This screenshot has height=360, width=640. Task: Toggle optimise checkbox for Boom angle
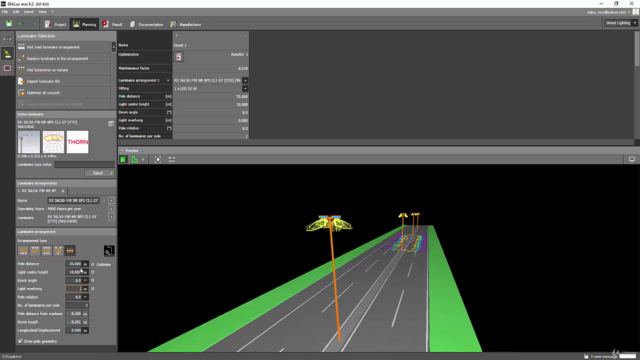click(x=93, y=280)
